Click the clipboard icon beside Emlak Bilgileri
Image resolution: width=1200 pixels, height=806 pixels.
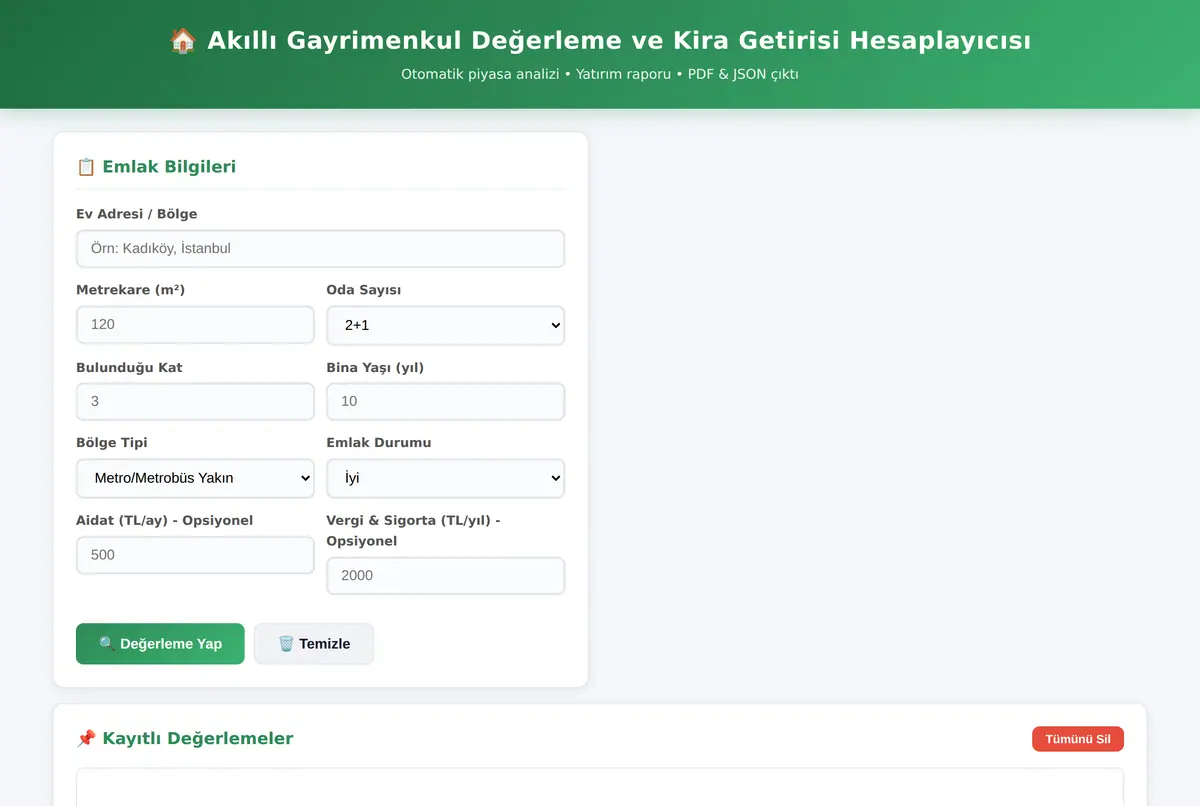86,167
